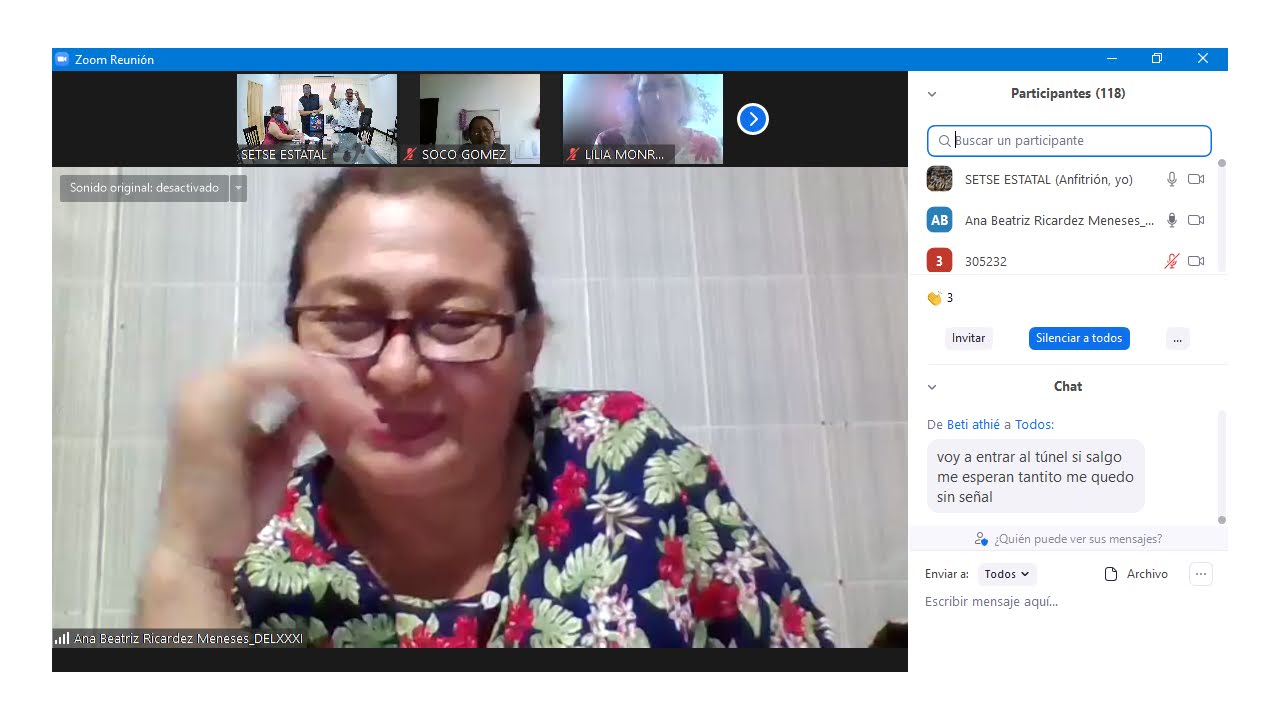Click the Invitar button

coord(968,338)
